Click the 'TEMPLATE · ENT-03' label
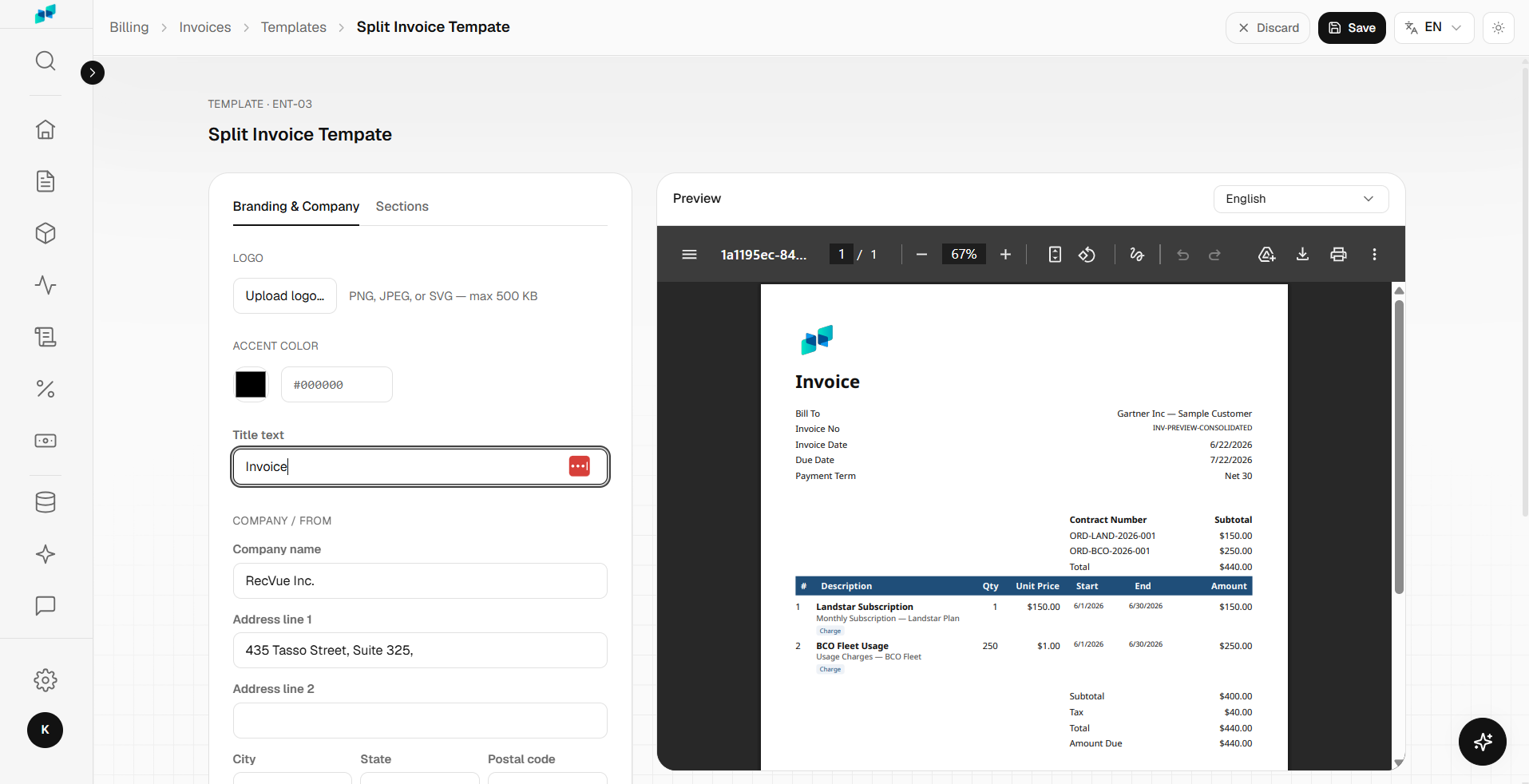The image size is (1529, 784). pos(260,104)
